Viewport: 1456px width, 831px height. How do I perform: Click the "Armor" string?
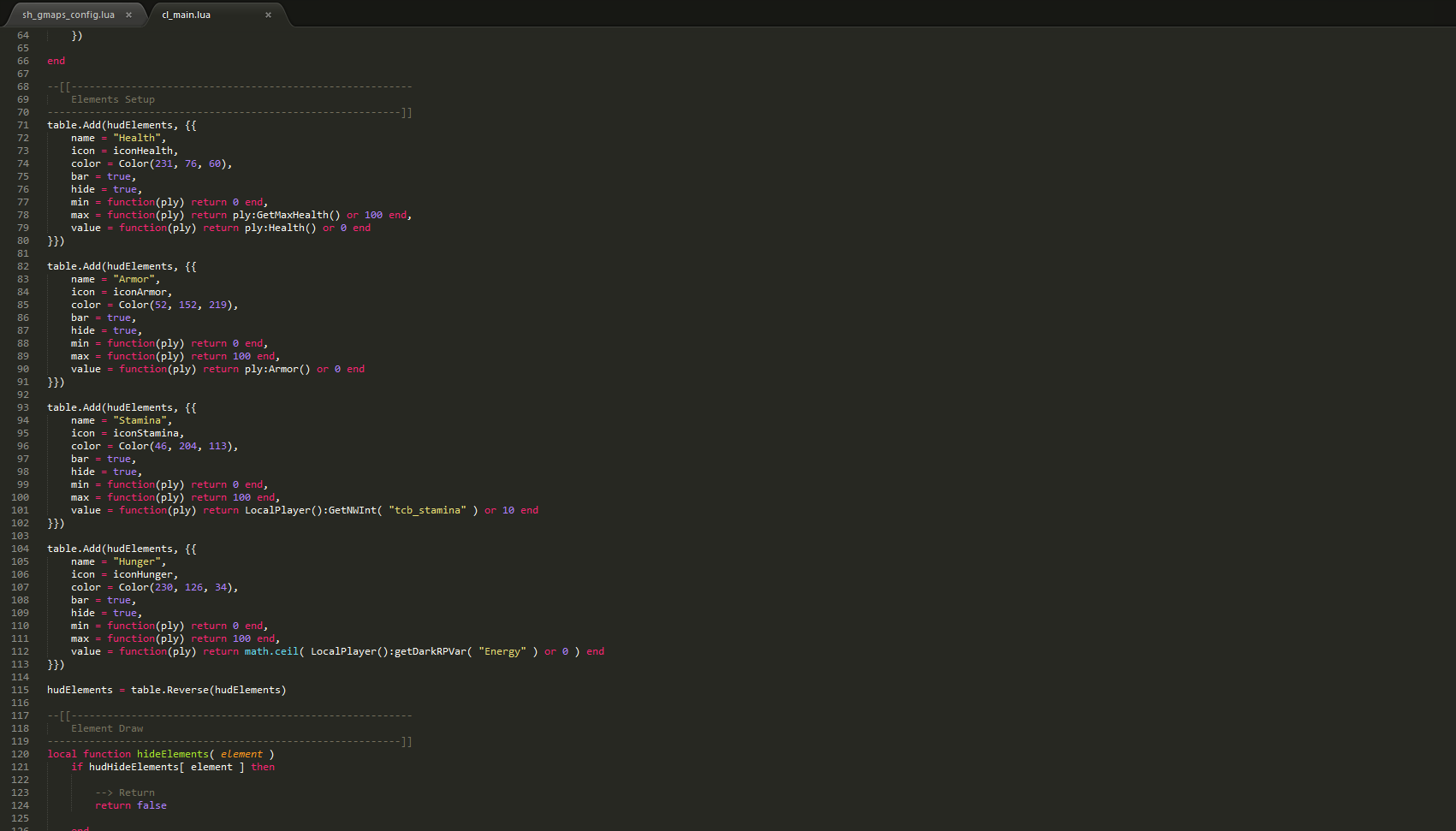(134, 279)
